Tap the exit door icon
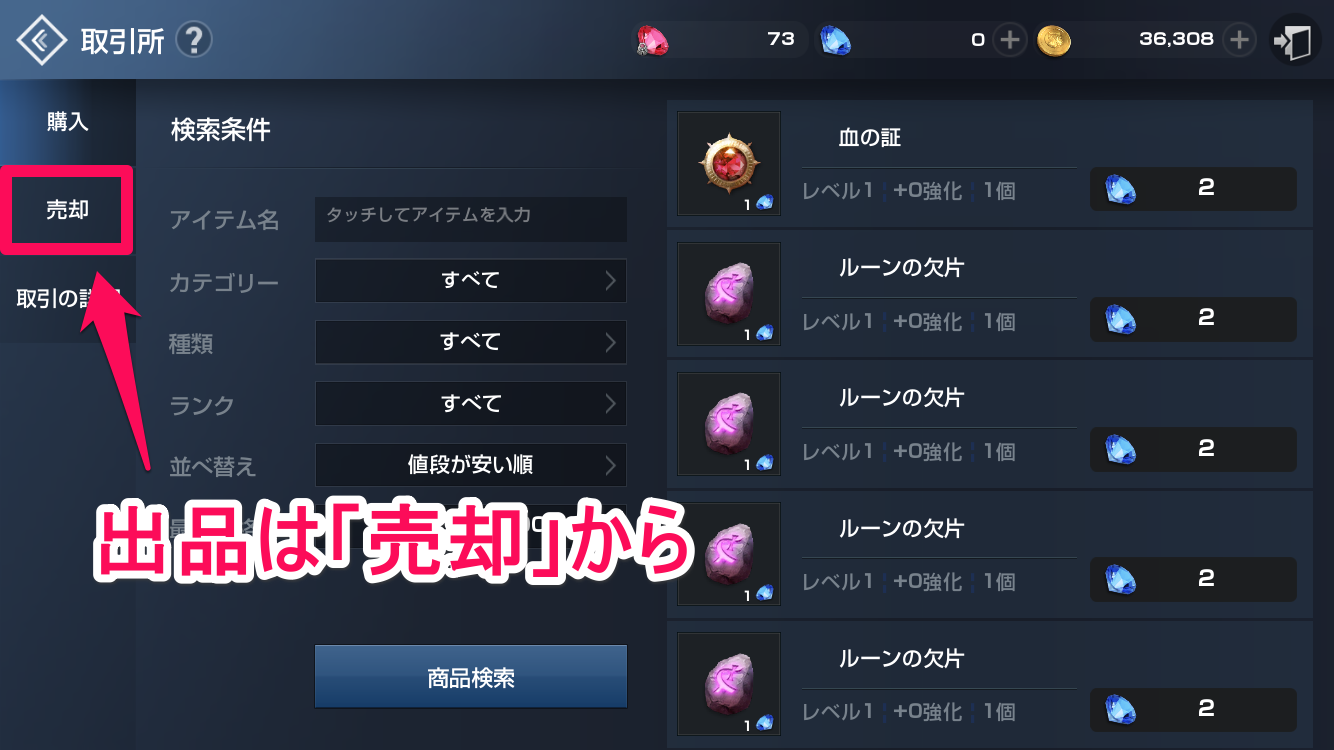Viewport: 1334px width, 750px height. point(1294,41)
